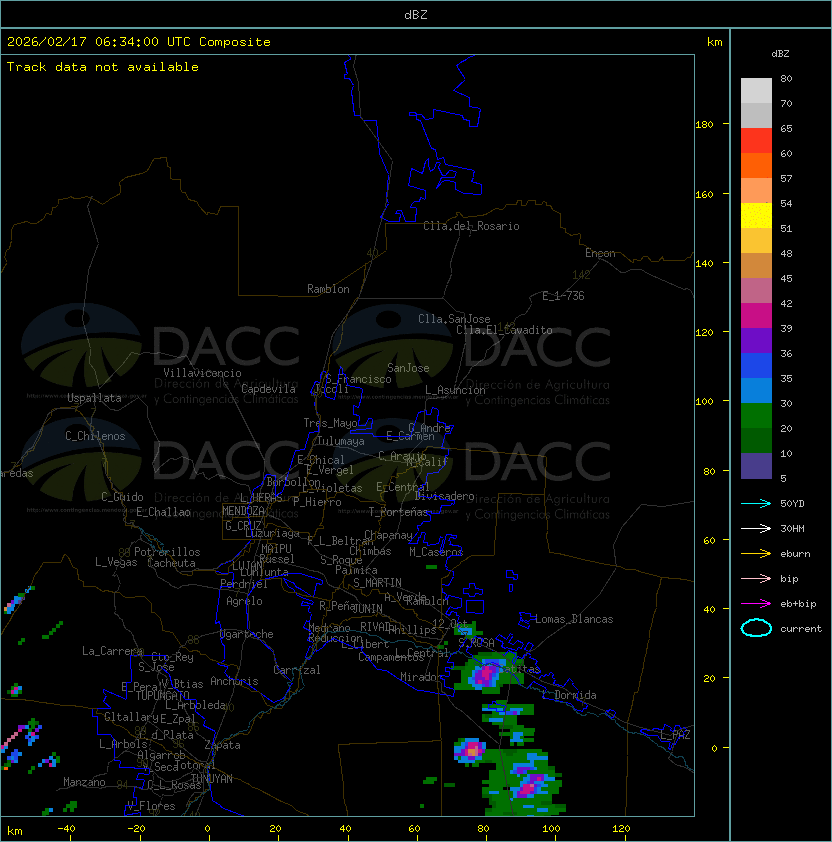
Task: Click the yellow eburn arrow legend icon
Action: coord(756,553)
